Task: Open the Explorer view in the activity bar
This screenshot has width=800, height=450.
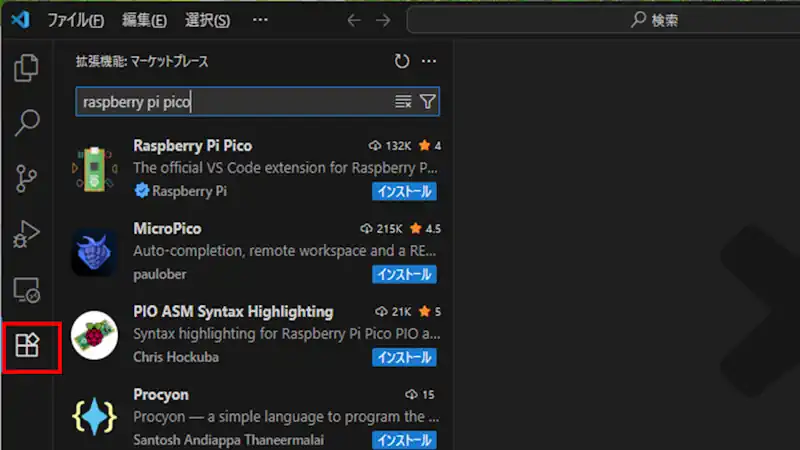Action: click(x=27, y=68)
